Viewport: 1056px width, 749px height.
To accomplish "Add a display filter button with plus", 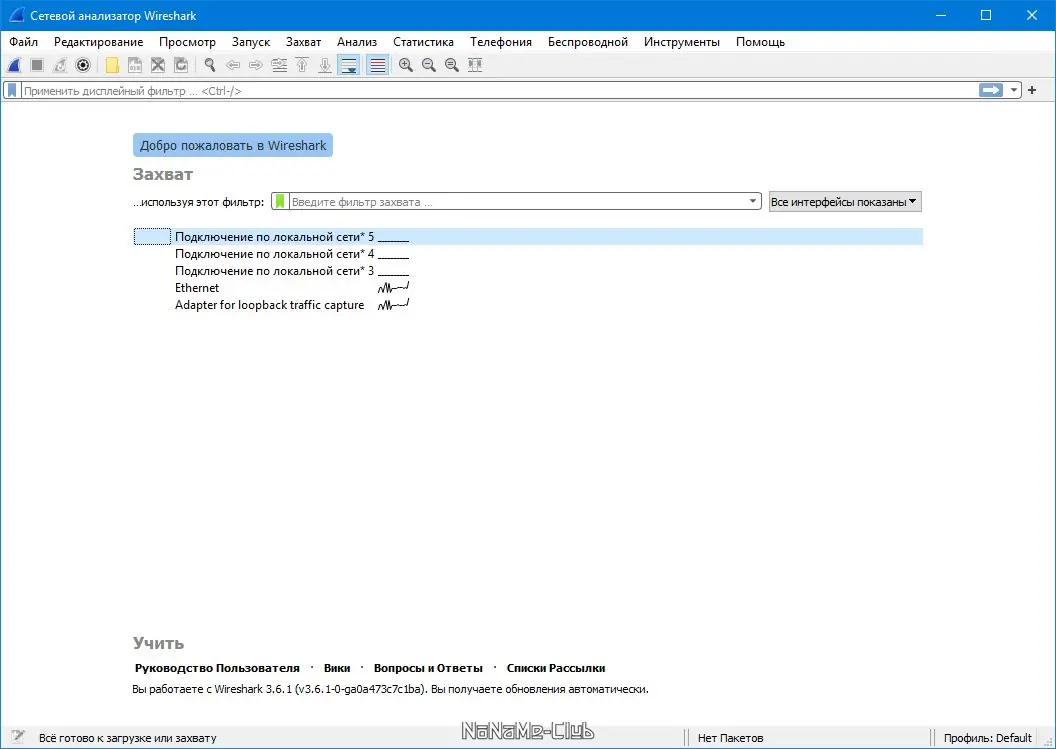I will 1032,90.
